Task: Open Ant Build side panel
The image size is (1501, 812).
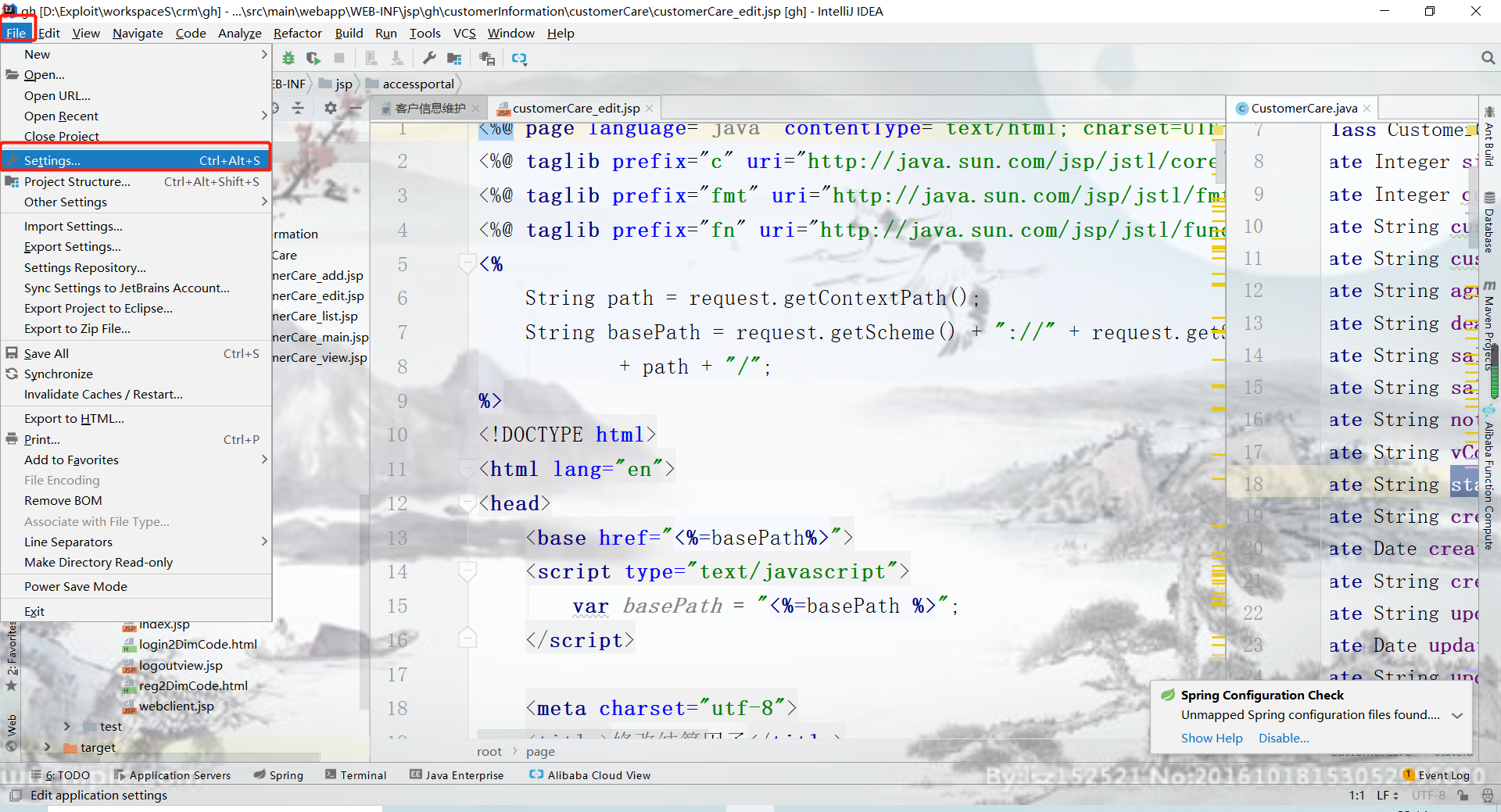Action: pyautogui.click(x=1489, y=137)
